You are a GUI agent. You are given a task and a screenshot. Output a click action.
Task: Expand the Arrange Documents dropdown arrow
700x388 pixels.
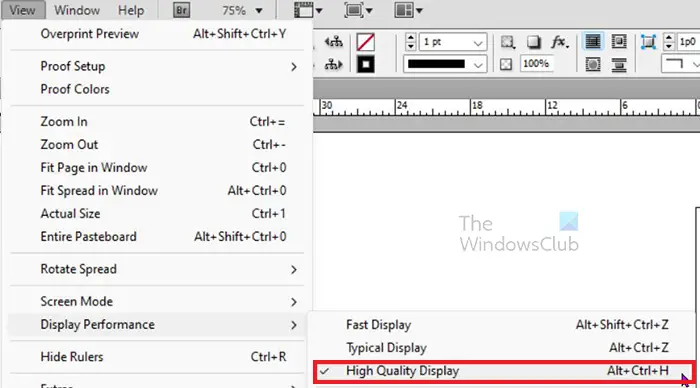click(419, 11)
